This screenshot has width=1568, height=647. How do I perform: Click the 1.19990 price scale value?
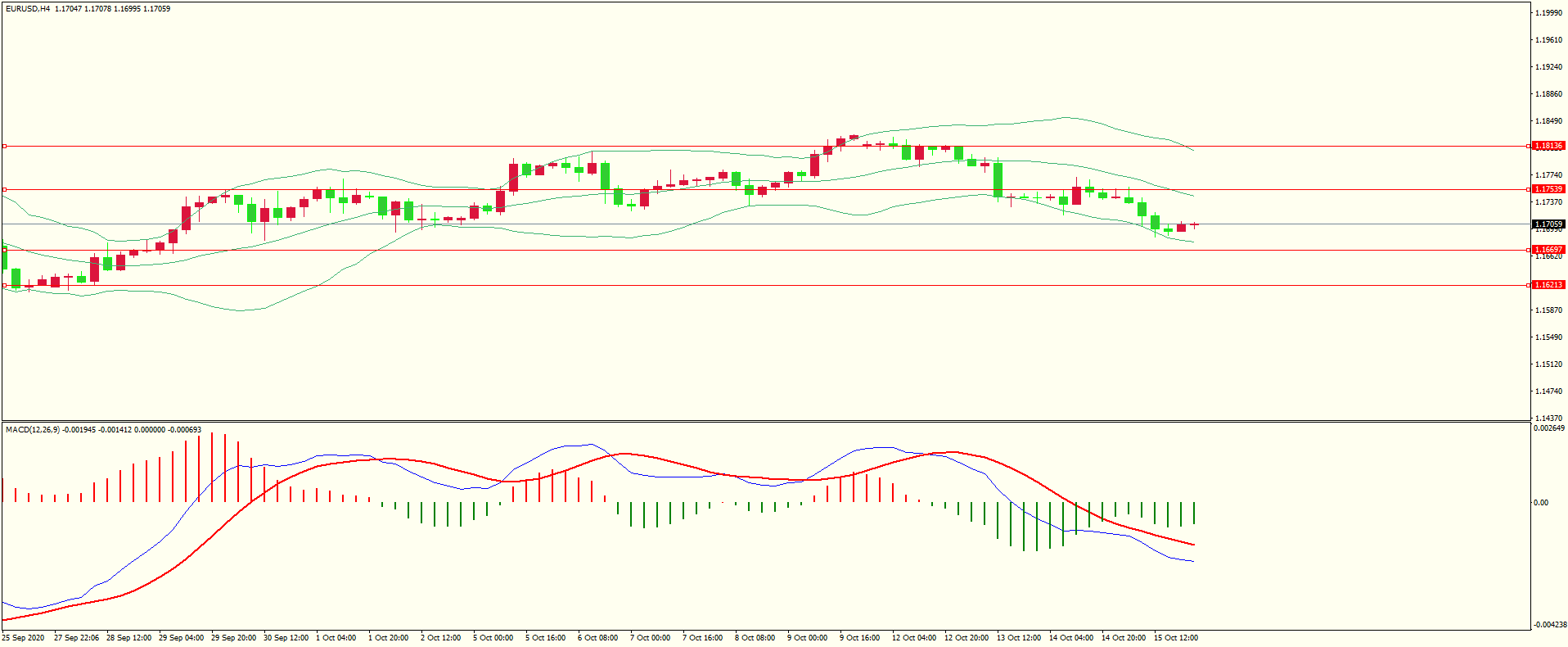pyautogui.click(x=1548, y=13)
